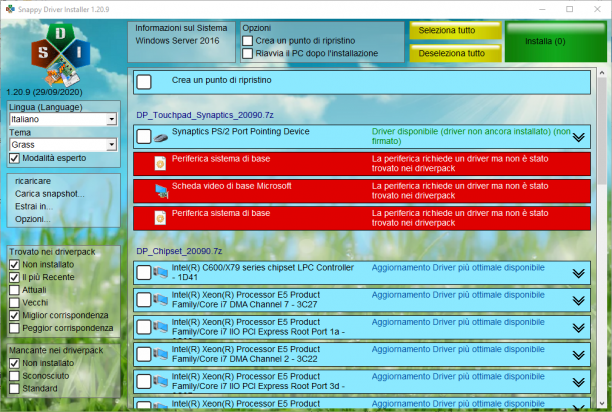Enable Crea un punto di ripristino in Opzioni

[247, 41]
